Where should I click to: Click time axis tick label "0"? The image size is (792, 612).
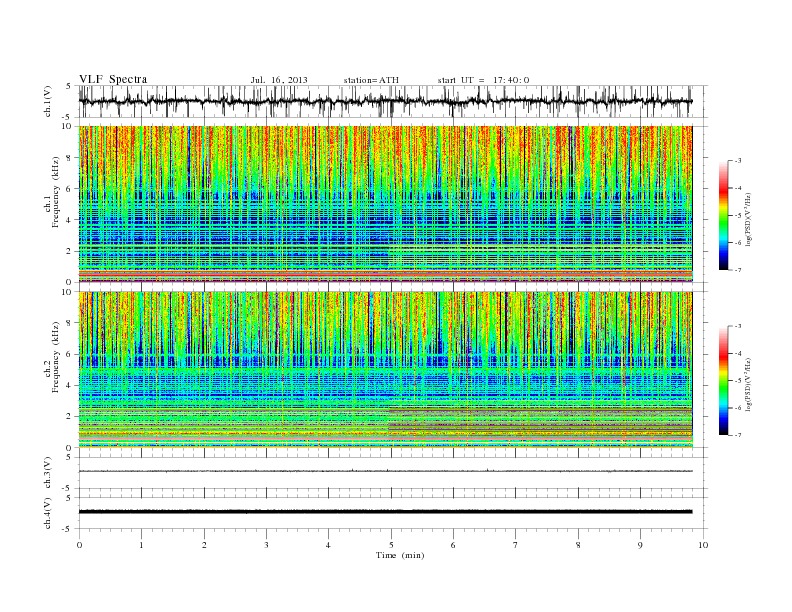(x=79, y=545)
